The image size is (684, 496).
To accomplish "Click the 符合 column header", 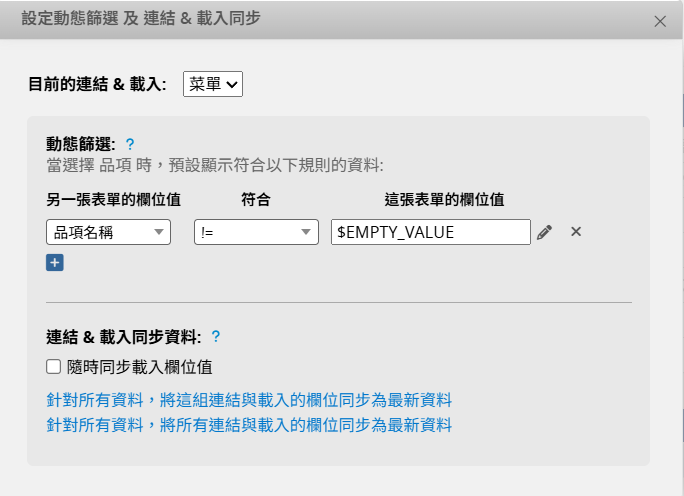I will (256, 199).
